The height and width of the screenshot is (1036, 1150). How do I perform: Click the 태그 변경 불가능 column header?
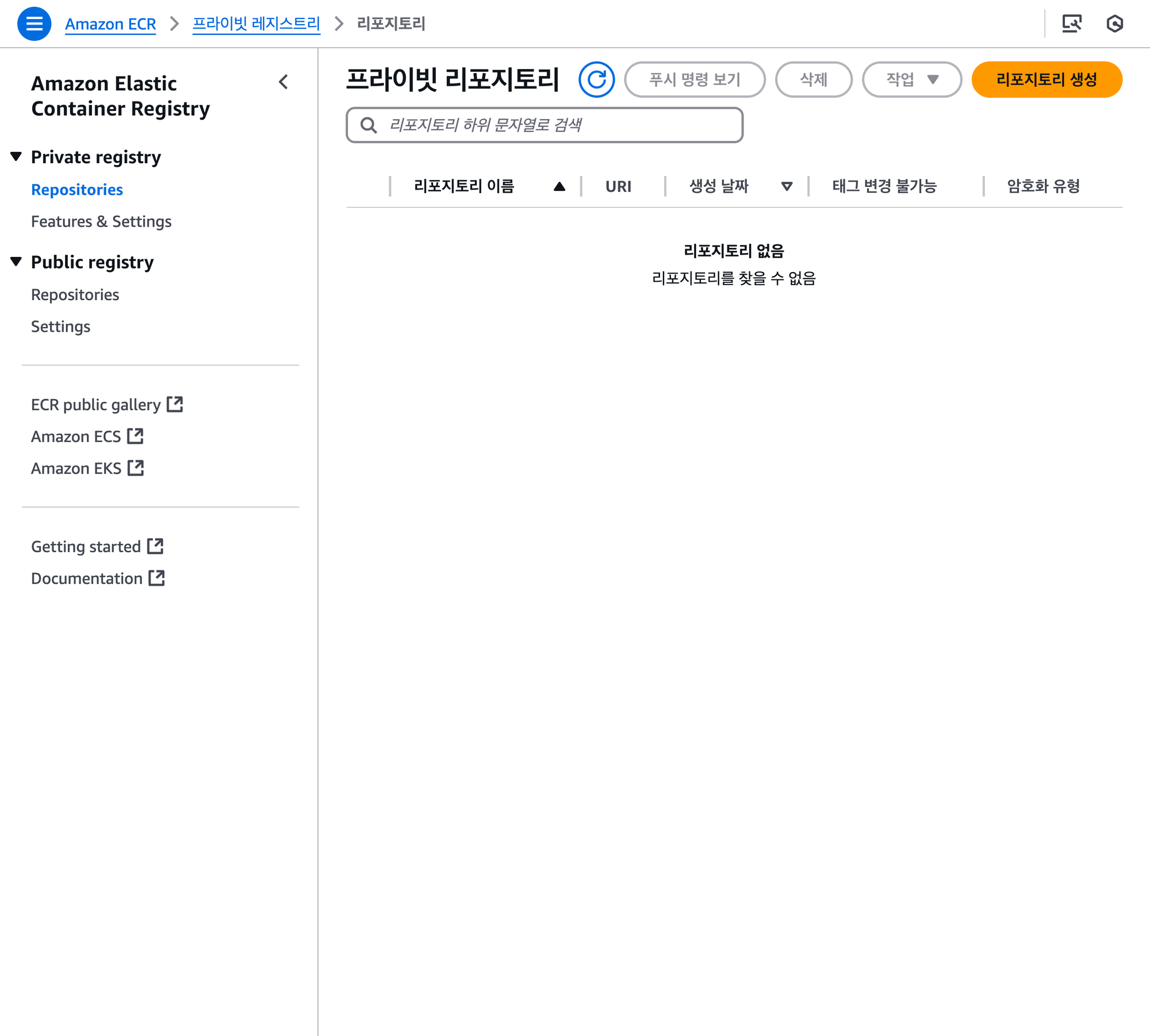[x=884, y=186]
